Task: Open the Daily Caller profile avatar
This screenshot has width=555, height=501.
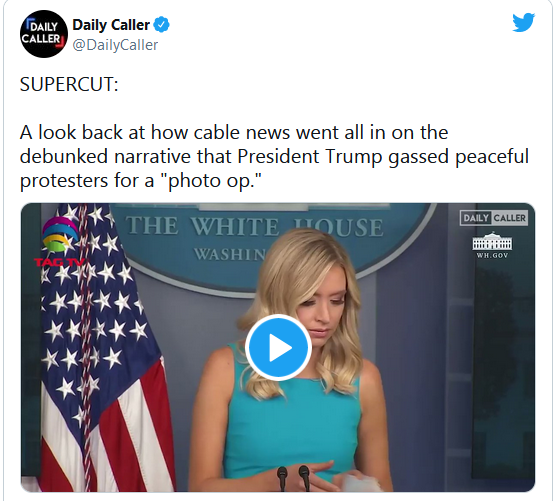Action: coord(44,34)
